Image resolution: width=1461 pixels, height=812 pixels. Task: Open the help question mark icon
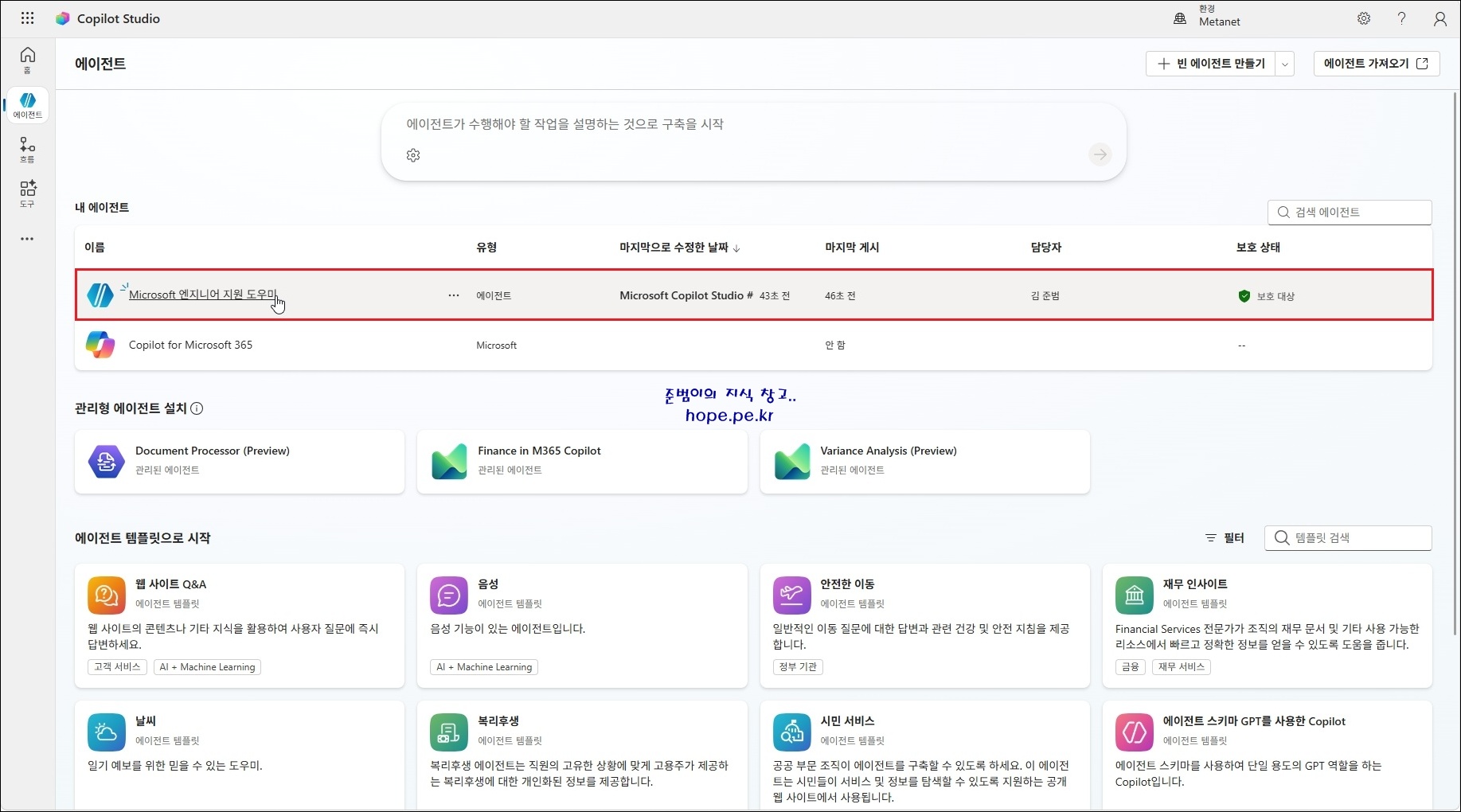(x=1402, y=18)
